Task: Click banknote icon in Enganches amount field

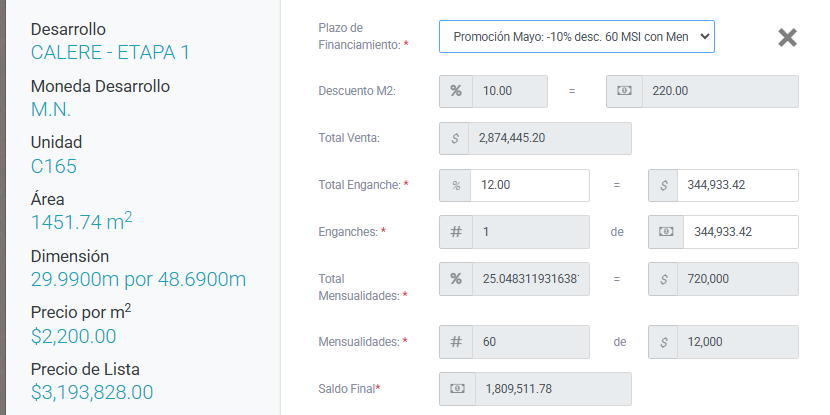Action: [x=666, y=232]
